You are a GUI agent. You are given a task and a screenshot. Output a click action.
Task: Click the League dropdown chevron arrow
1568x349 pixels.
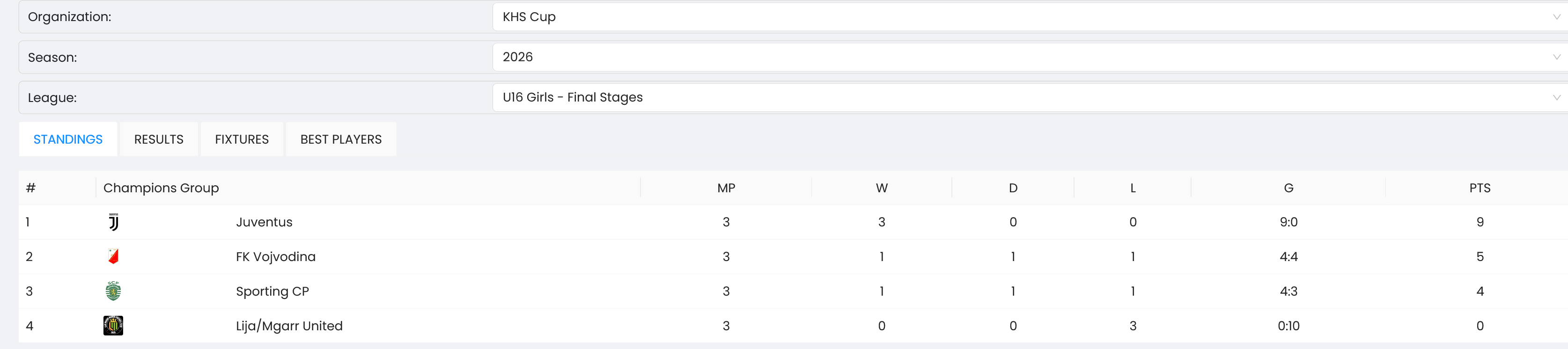pos(1556,97)
